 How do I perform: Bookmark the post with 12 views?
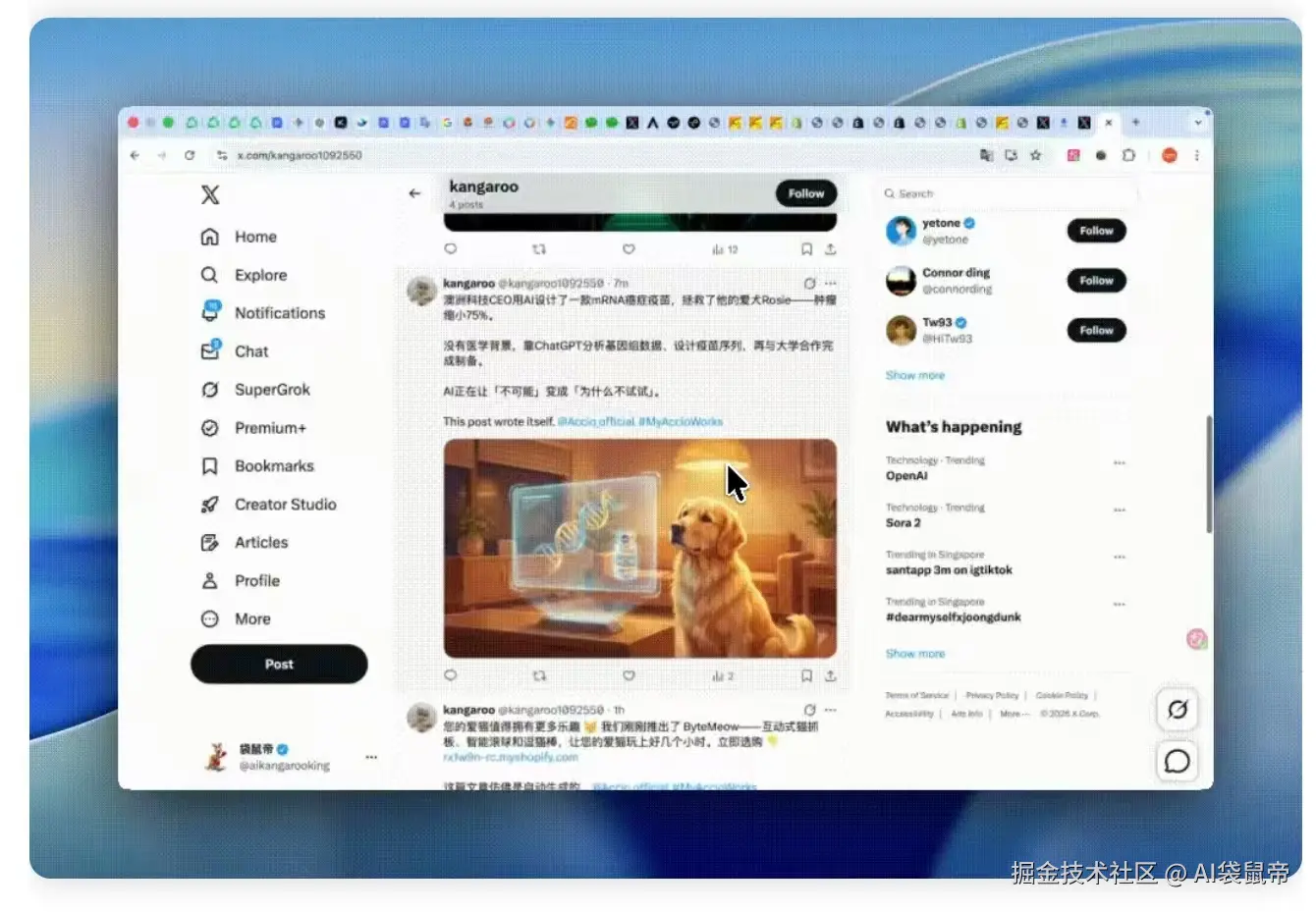pyautogui.click(x=806, y=249)
